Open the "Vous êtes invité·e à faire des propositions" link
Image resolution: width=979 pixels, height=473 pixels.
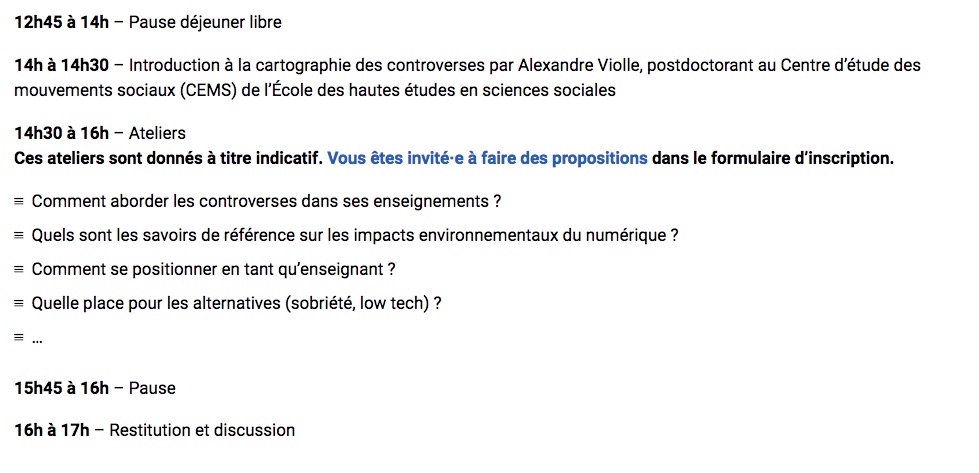click(487, 158)
